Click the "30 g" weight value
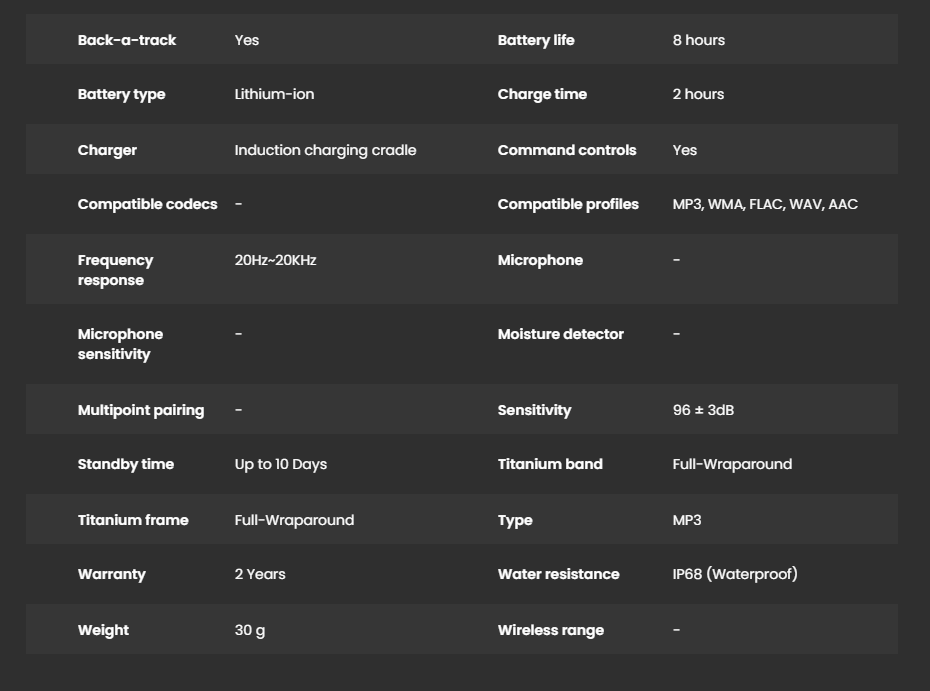Viewport: 930px width, 691px height. point(250,630)
